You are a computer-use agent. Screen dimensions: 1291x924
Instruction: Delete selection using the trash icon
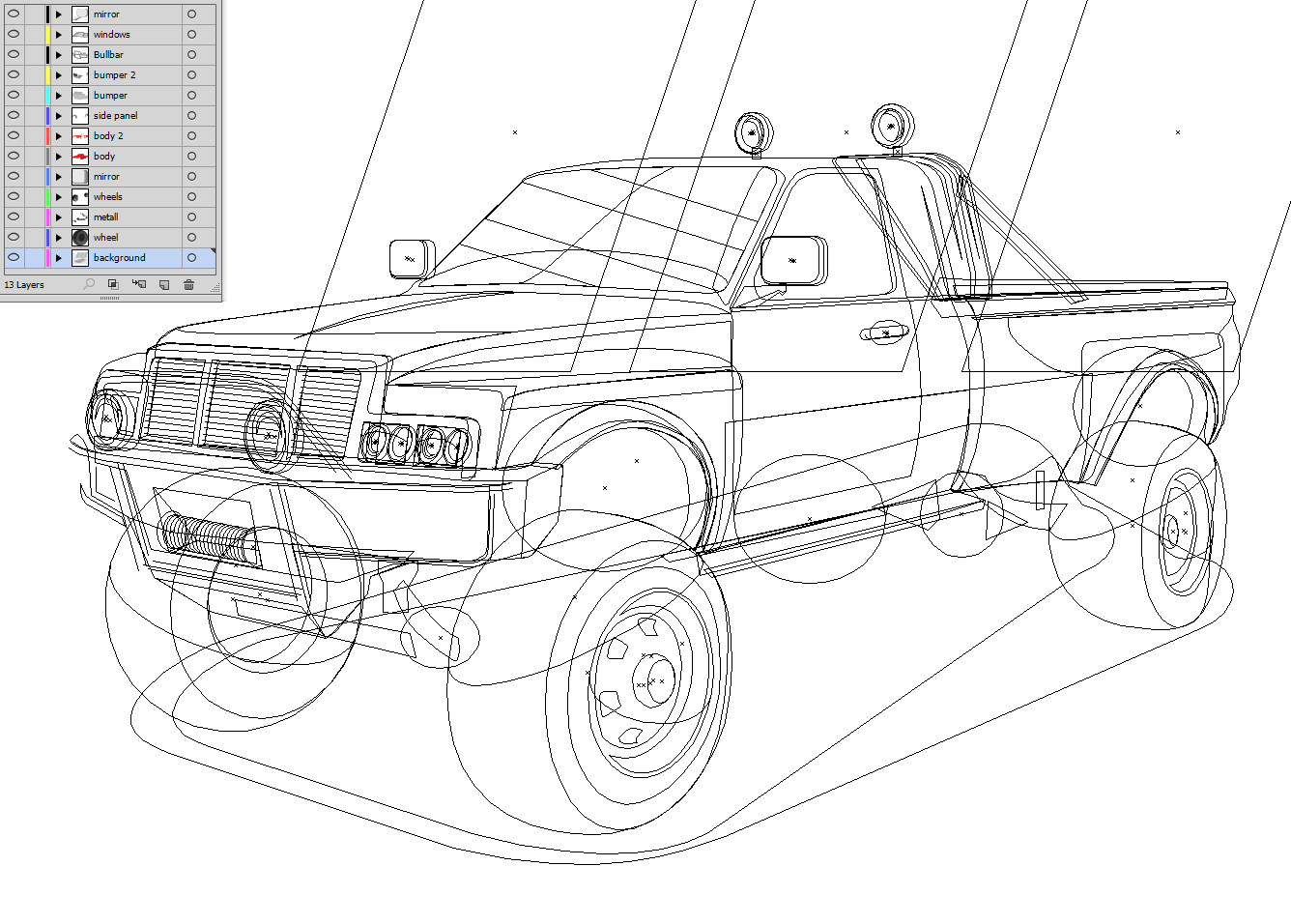pyautogui.click(x=188, y=284)
